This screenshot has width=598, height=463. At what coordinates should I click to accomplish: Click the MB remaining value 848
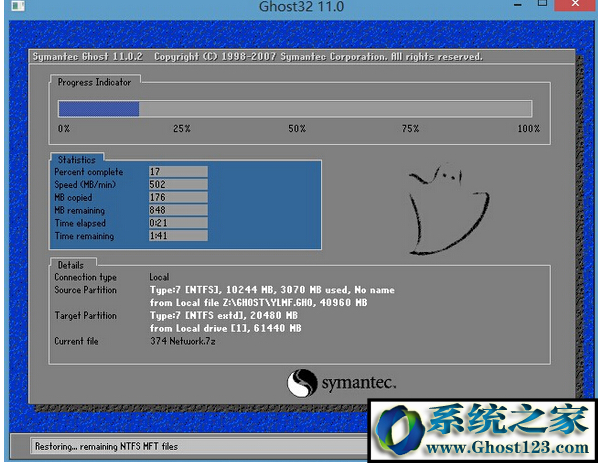coord(178,210)
